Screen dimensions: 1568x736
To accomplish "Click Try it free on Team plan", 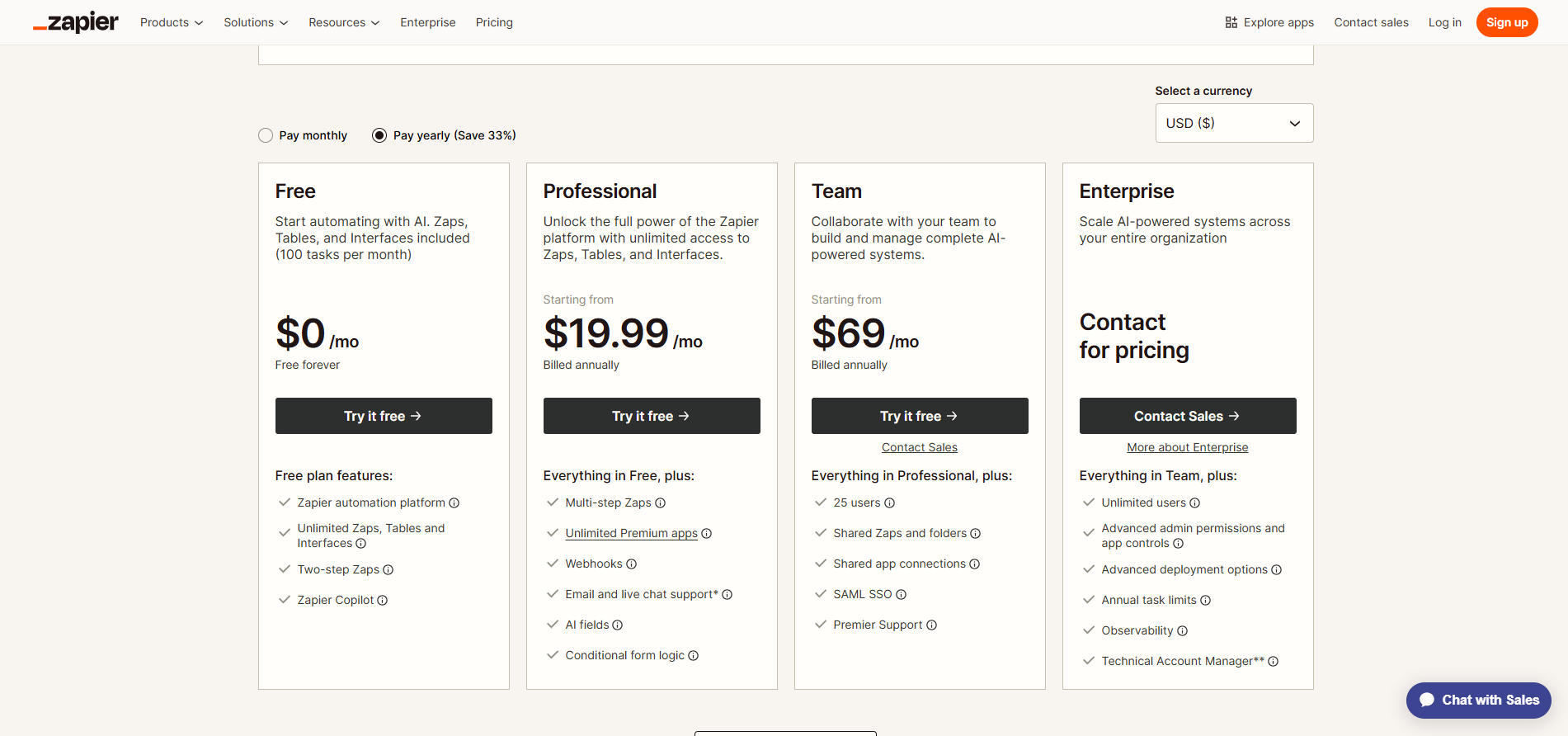I will pos(920,416).
